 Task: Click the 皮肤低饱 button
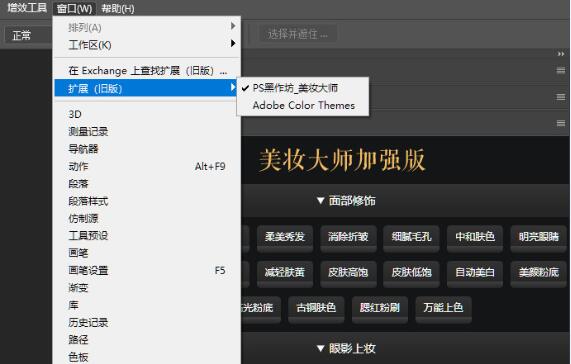pyautogui.click(x=411, y=273)
